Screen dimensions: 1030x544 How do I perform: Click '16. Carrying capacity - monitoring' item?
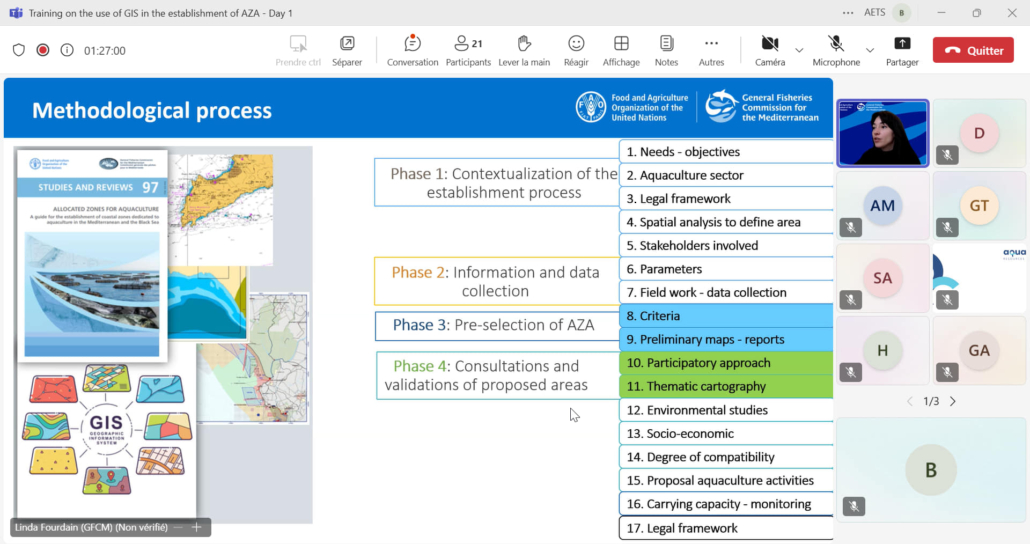tap(726, 504)
